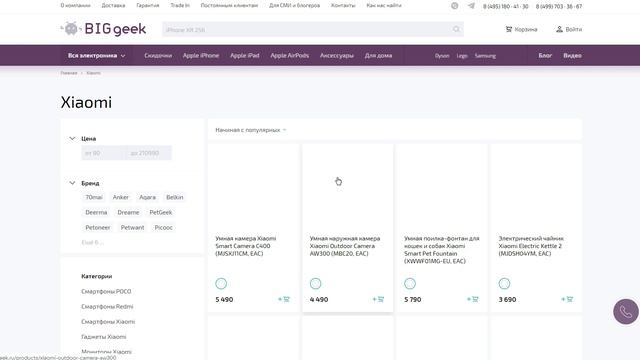This screenshot has width=640, height=360.
Task: Open Гарантия in top bar
Action: point(148,6)
